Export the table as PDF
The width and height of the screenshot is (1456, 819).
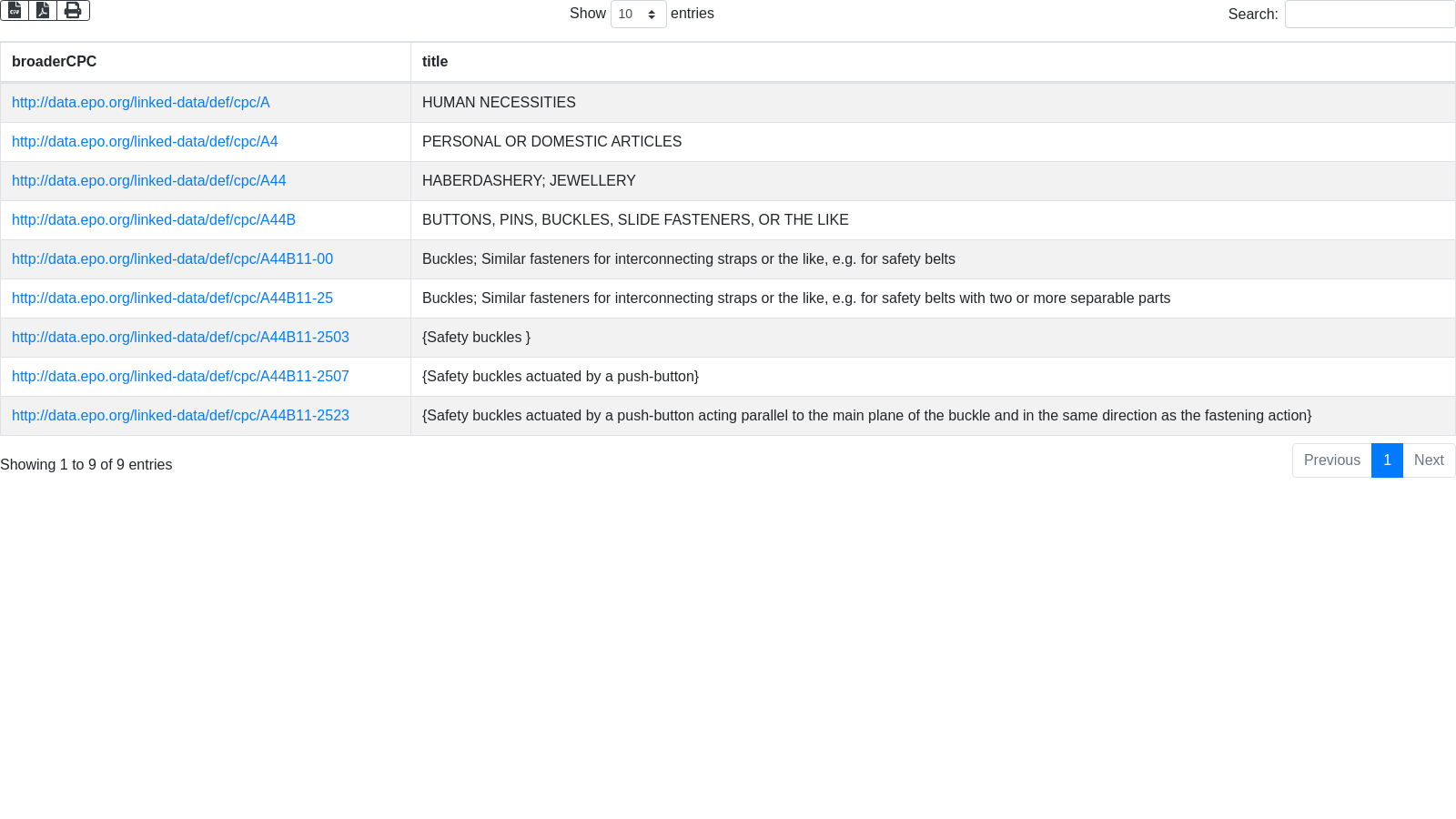click(x=43, y=10)
